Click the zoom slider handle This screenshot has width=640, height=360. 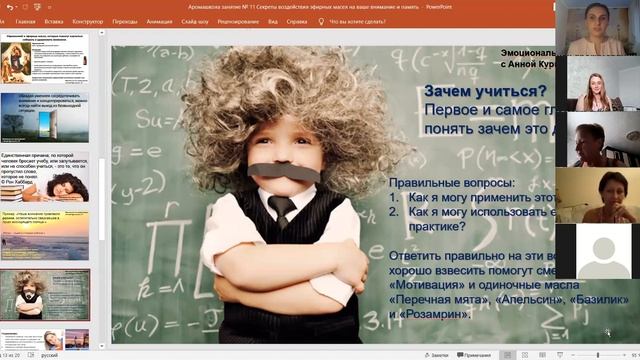[x=598, y=355]
